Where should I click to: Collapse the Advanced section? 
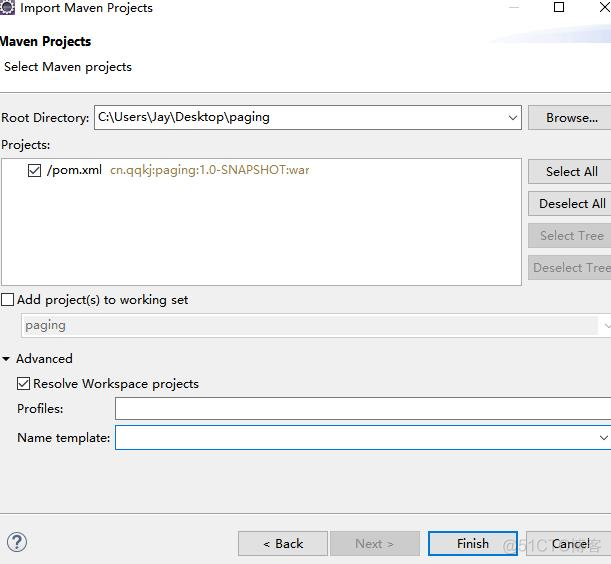click(x=6, y=359)
